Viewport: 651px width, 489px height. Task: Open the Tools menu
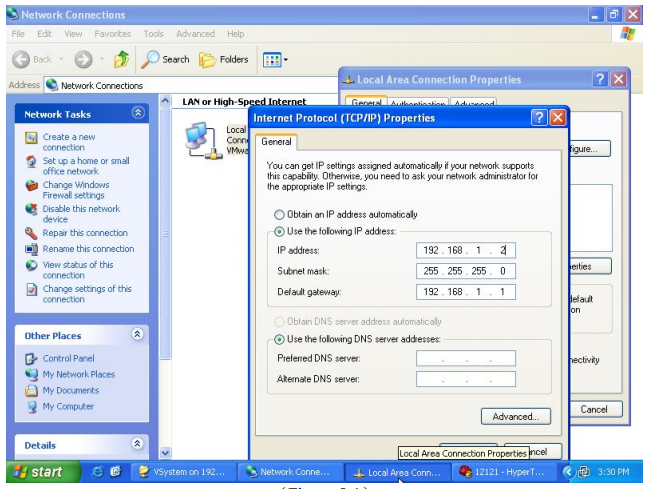pos(153,34)
